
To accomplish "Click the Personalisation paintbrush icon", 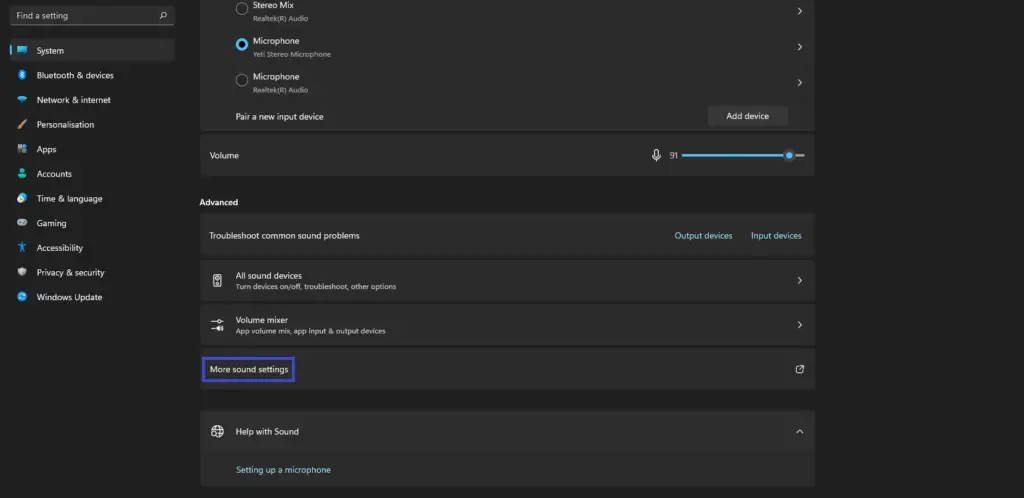I will tap(22, 125).
